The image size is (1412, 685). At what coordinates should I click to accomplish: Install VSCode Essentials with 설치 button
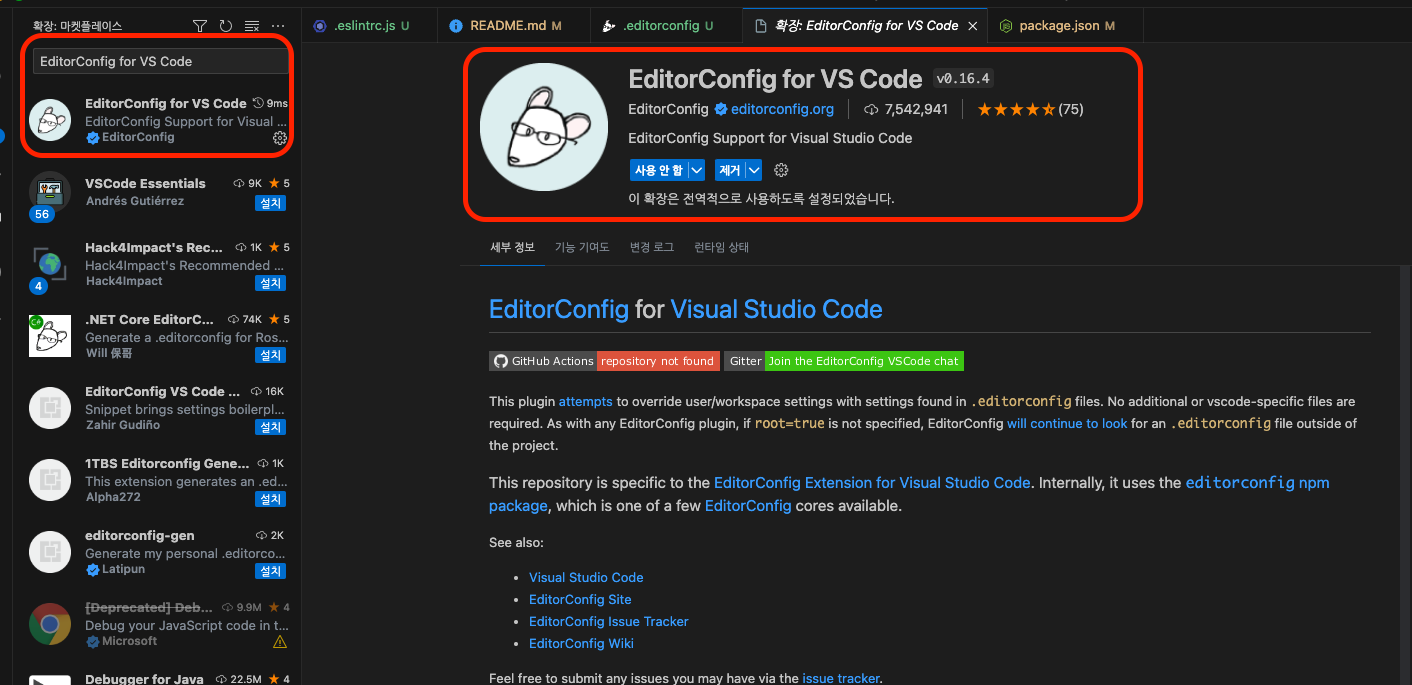click(270, 203)
